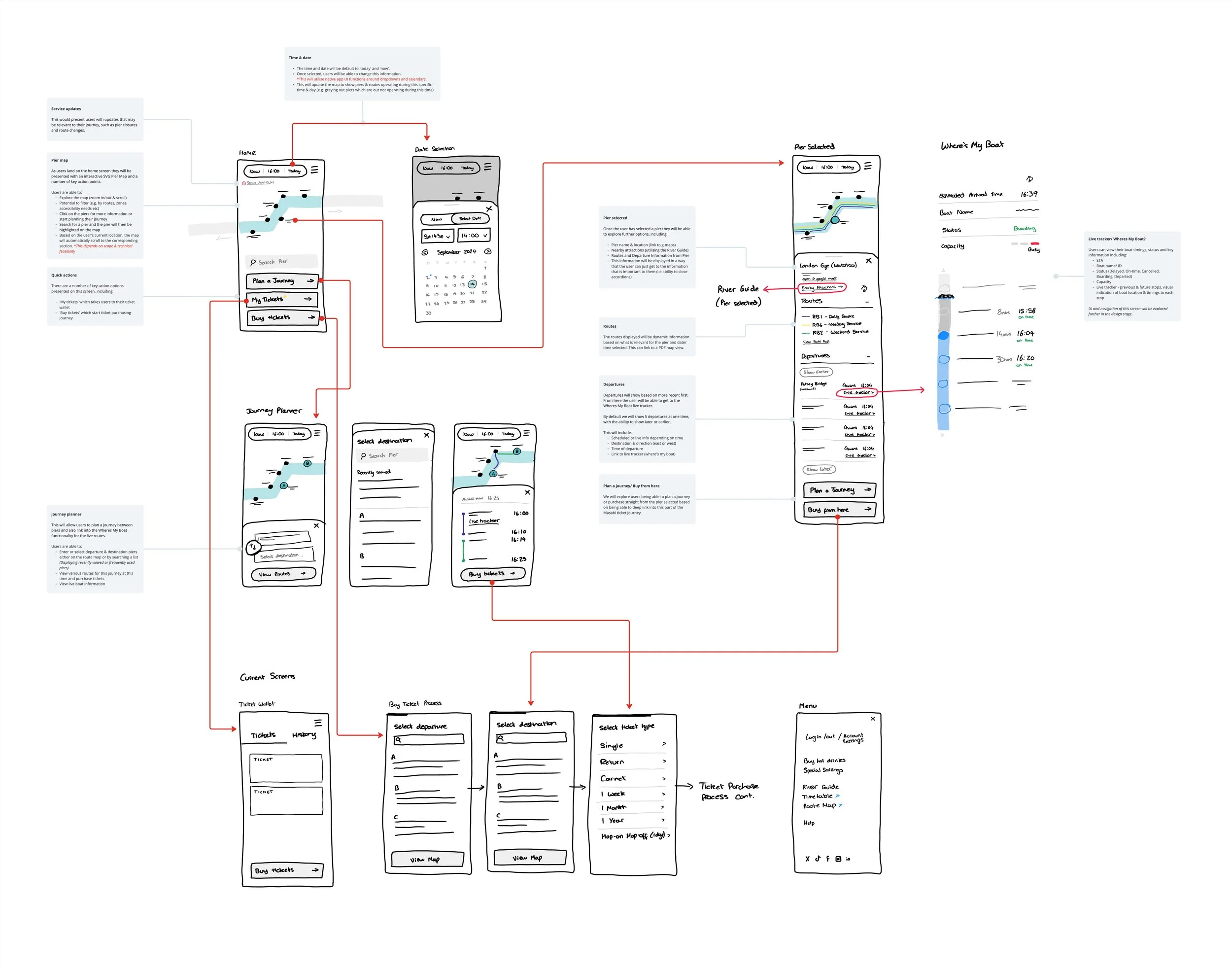
Task: Close the Date Selection sheet
Action: (x=489, y=209)
